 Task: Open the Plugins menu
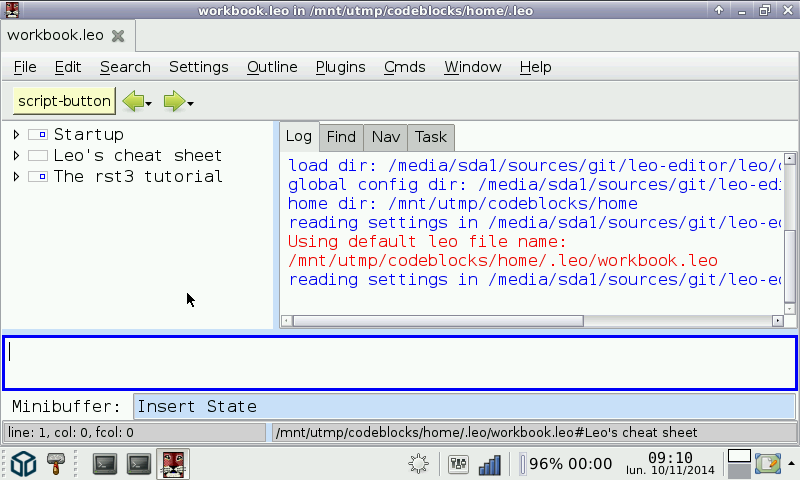click(x=340, y=67)
